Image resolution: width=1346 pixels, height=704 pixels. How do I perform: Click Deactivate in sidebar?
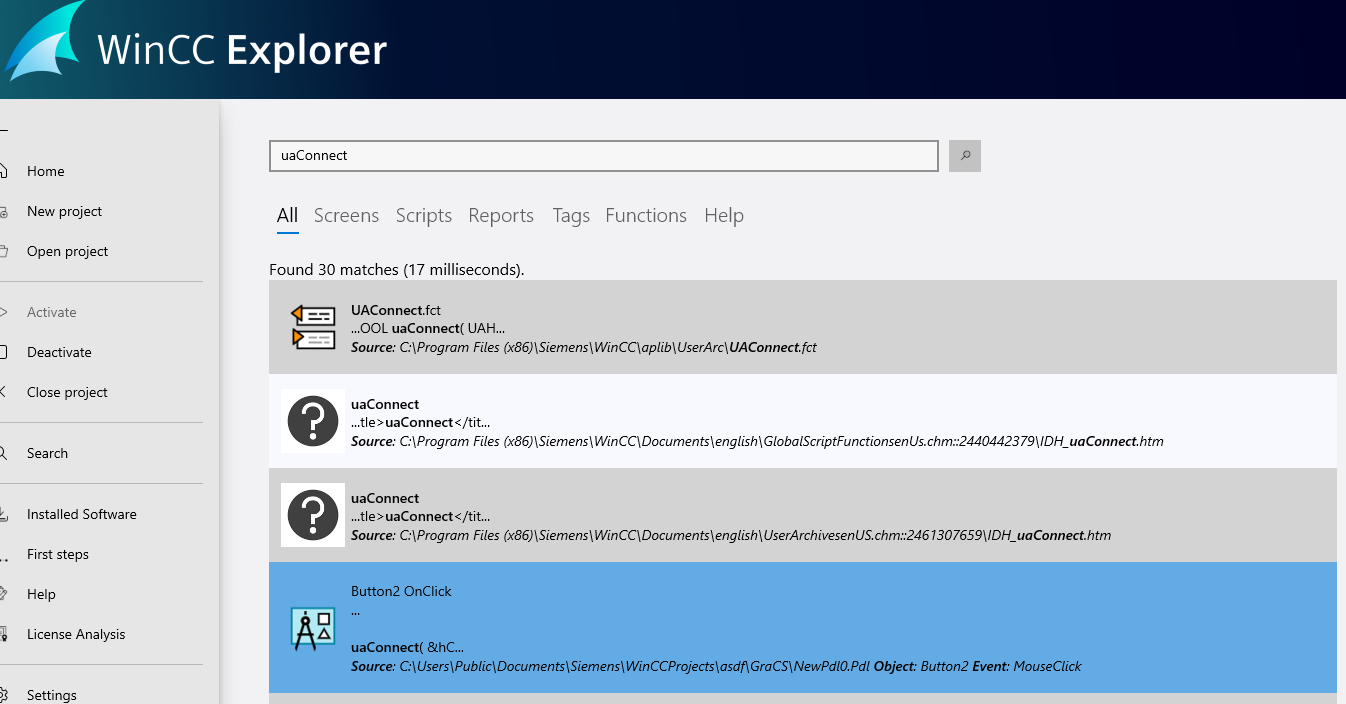coord(59,352)
